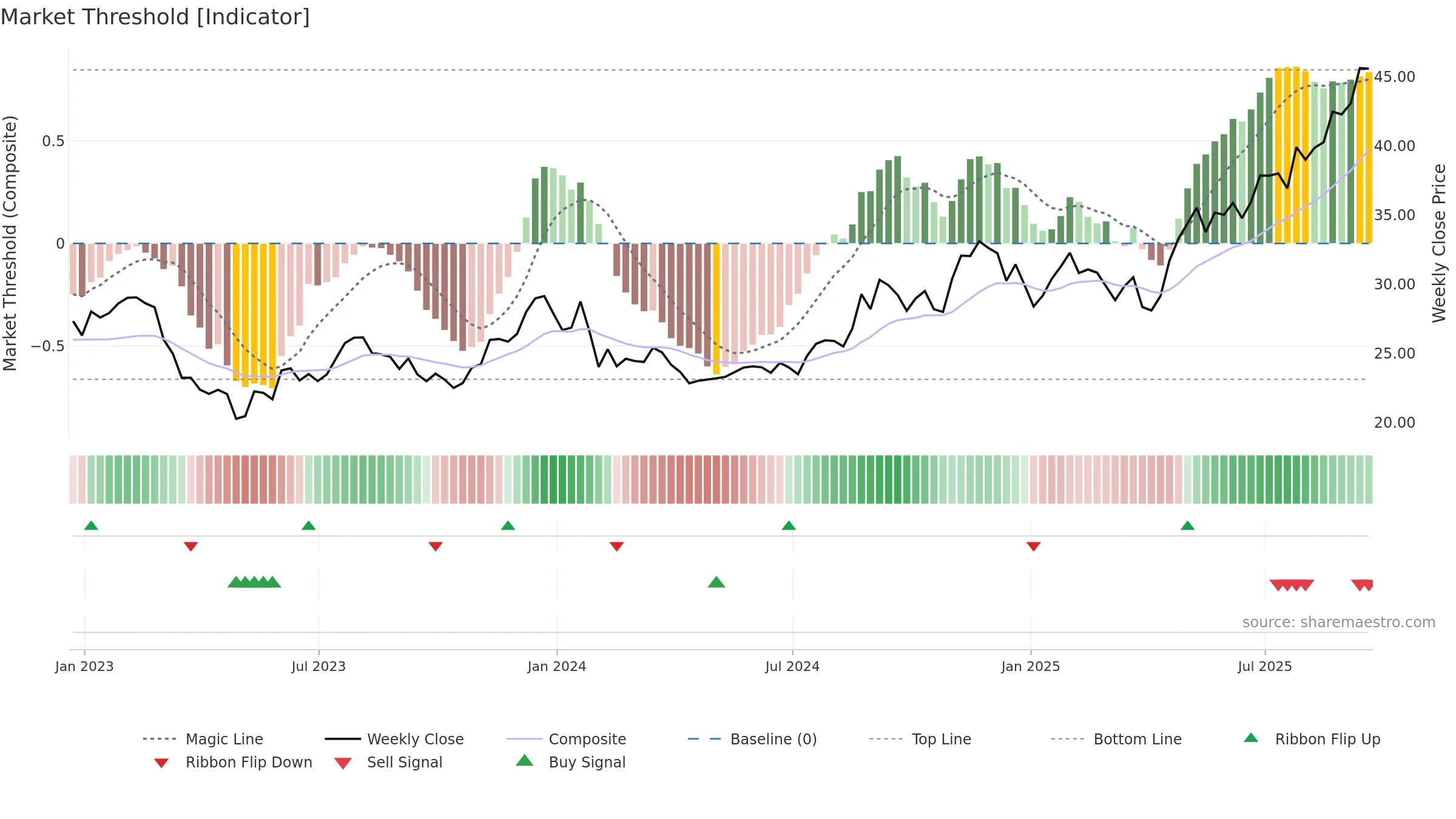Toggle the Weekly Close legend entry
The width and height of the screenshot is (1456, 819).
pos(394,739)
